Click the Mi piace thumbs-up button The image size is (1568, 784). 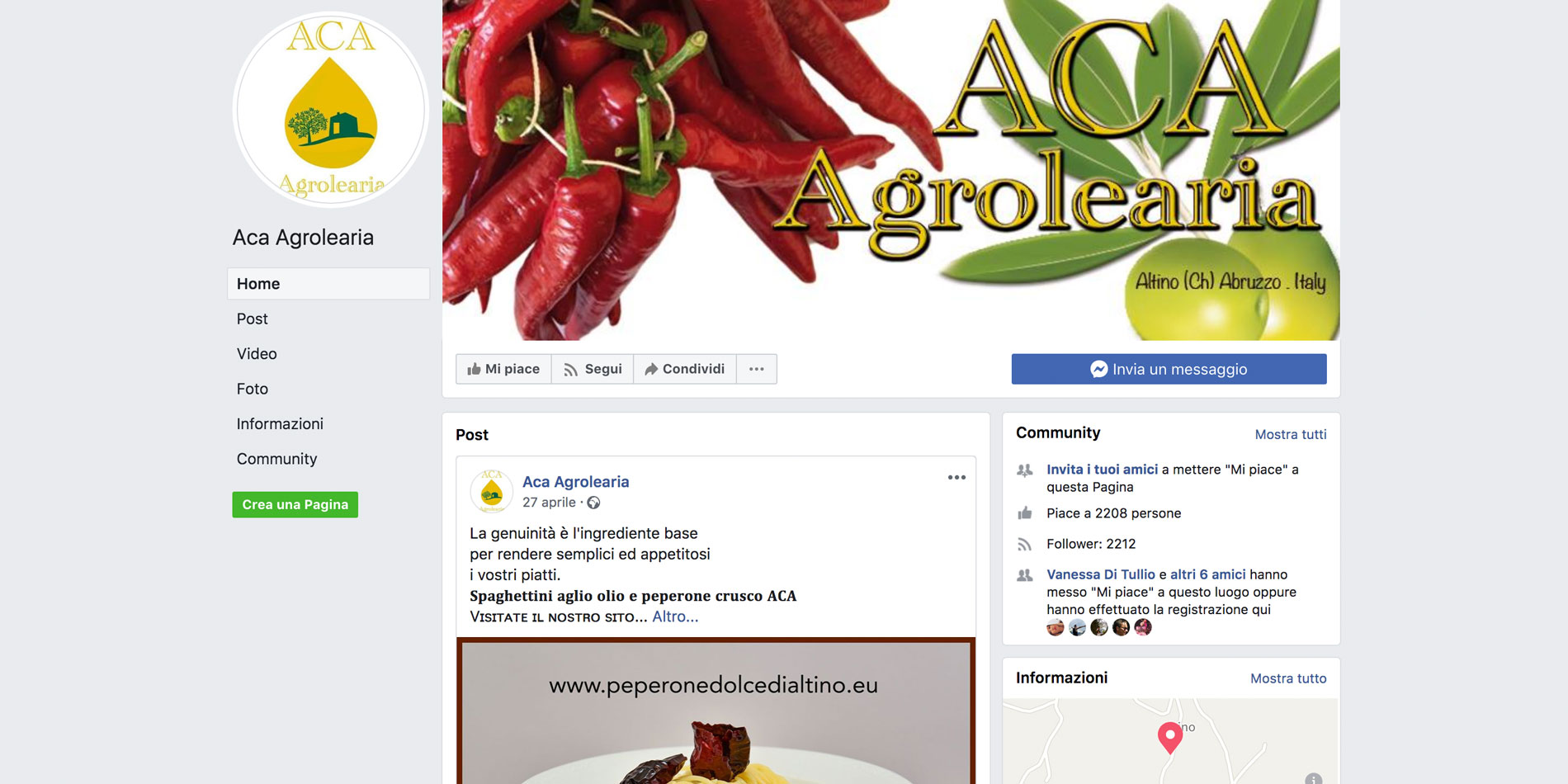[503, 369]
